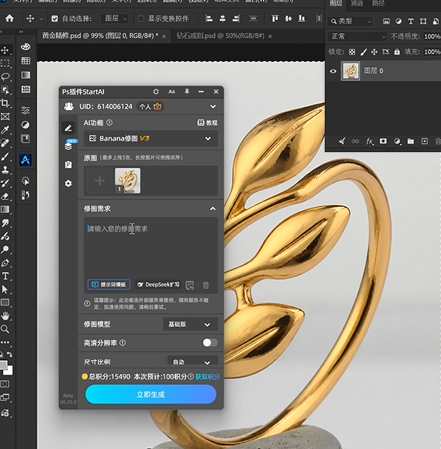Enable the 显示变换控件 checkbox
Viewport: 441px width, 449px height.
click(x=141, y=19)
